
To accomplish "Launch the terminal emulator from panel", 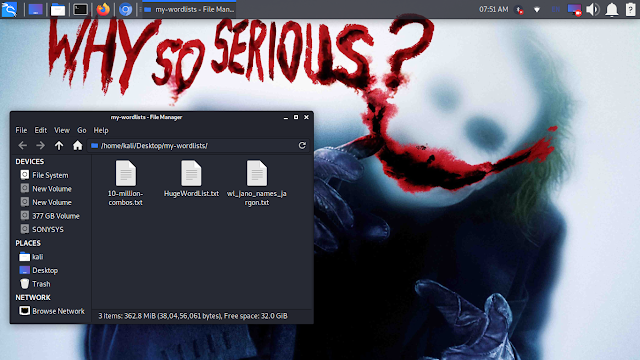I will coord(80,9).
